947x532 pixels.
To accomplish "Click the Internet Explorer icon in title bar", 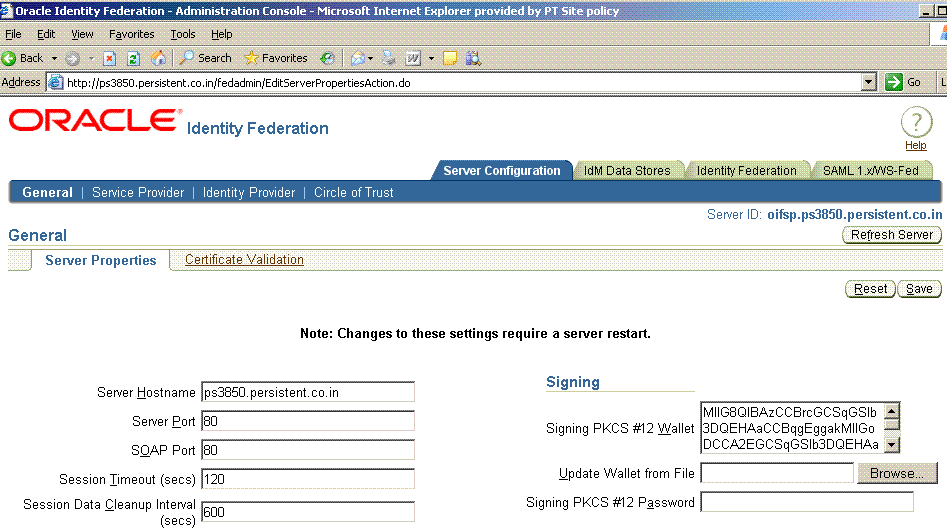I will pos(6,10).
